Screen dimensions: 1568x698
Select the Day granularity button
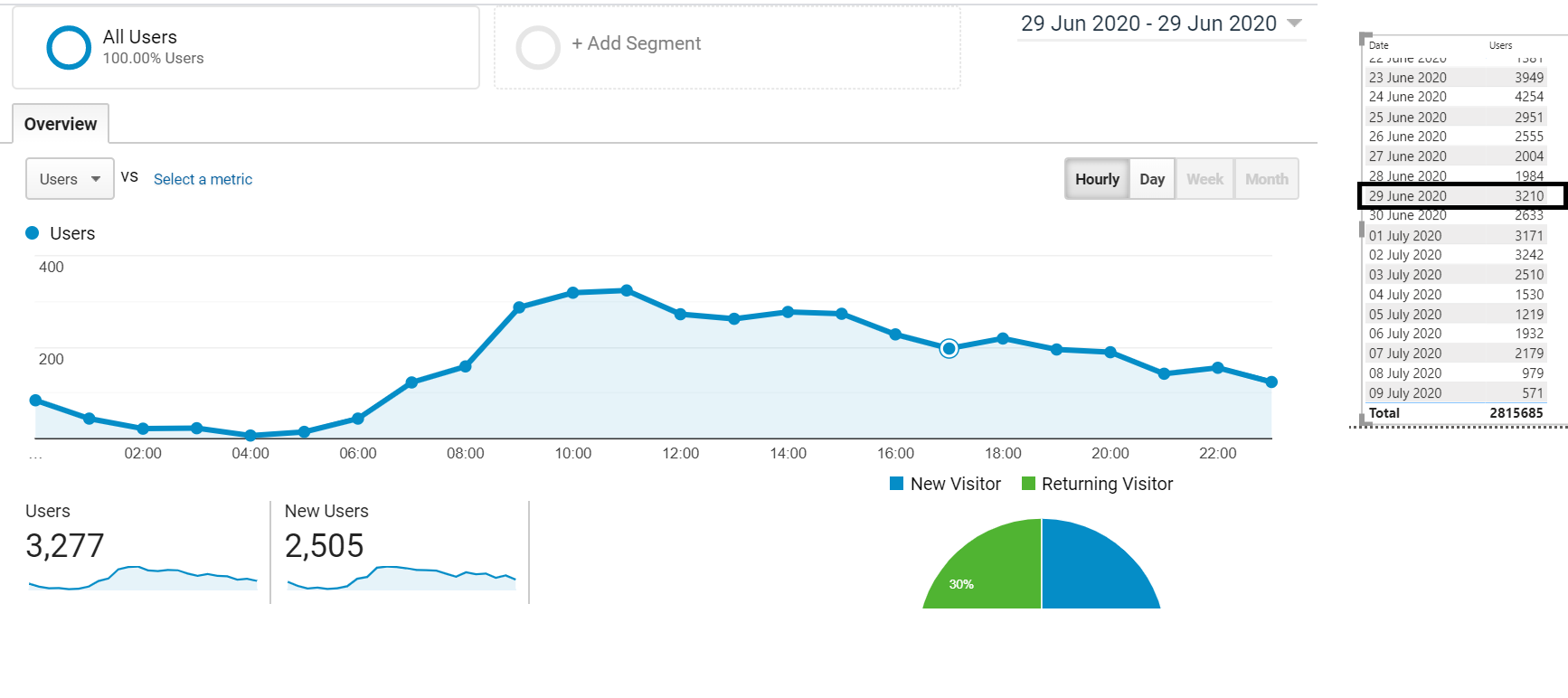coord(1152,179)
